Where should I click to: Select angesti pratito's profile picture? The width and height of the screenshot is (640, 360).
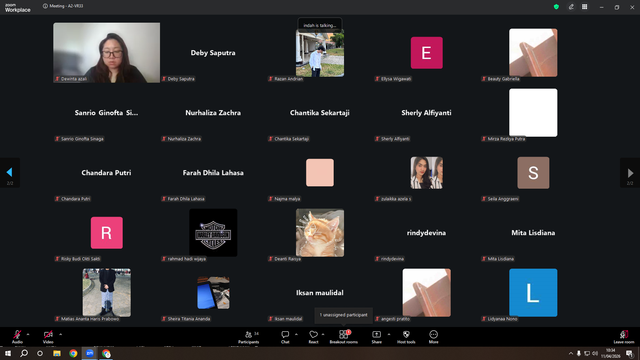click(427, 293)
